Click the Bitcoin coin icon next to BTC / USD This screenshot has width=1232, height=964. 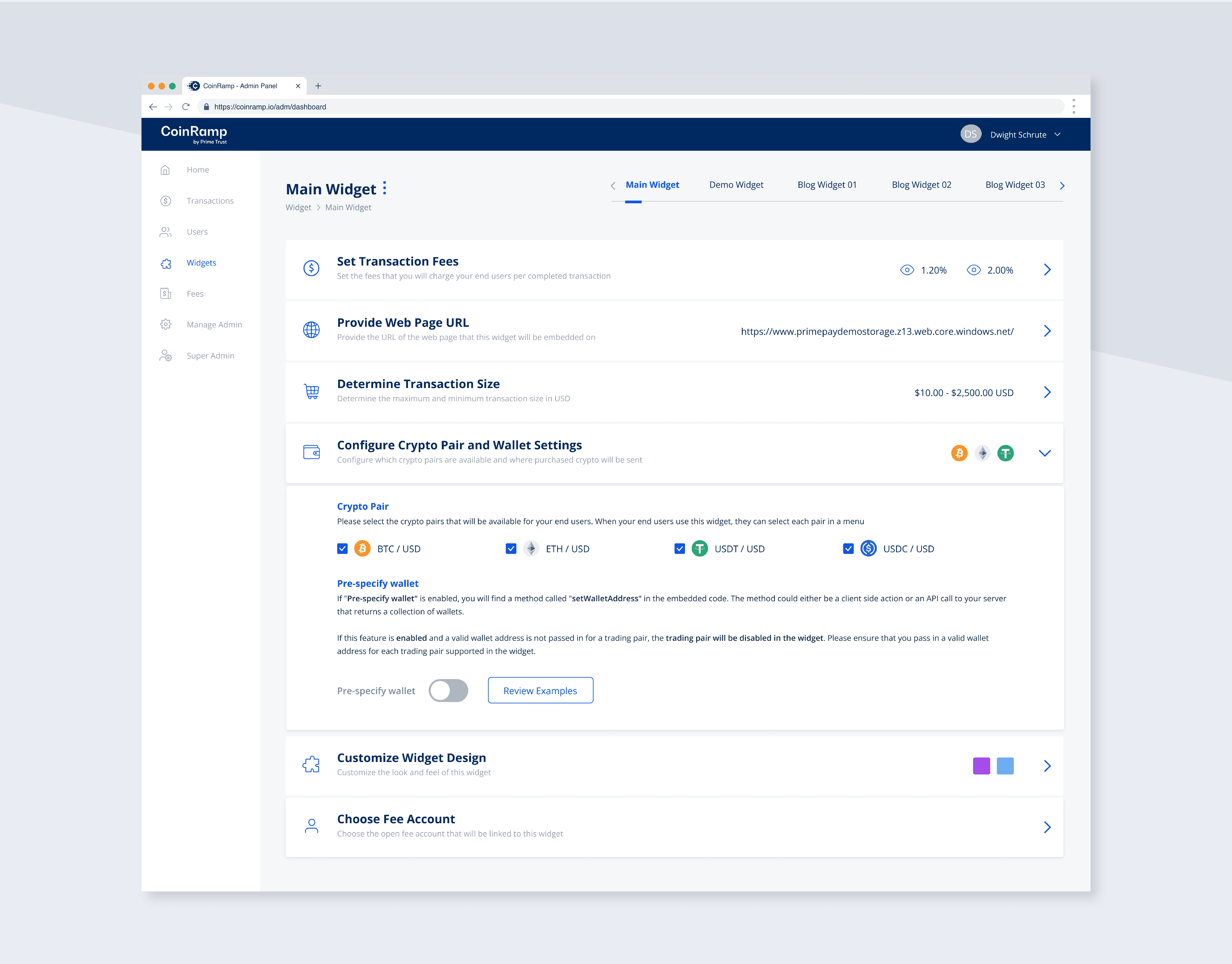click(x=363, y=549)
